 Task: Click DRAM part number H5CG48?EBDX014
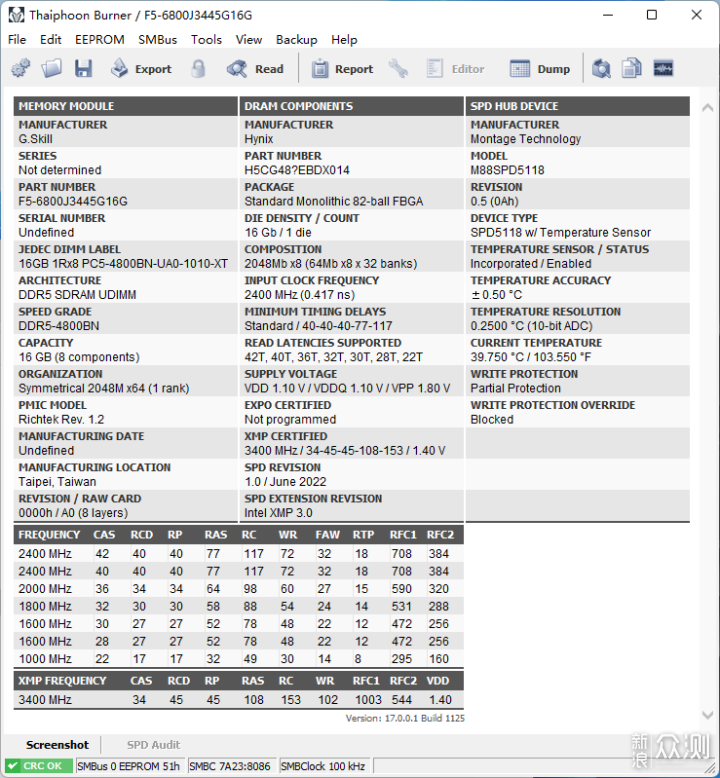297,170
